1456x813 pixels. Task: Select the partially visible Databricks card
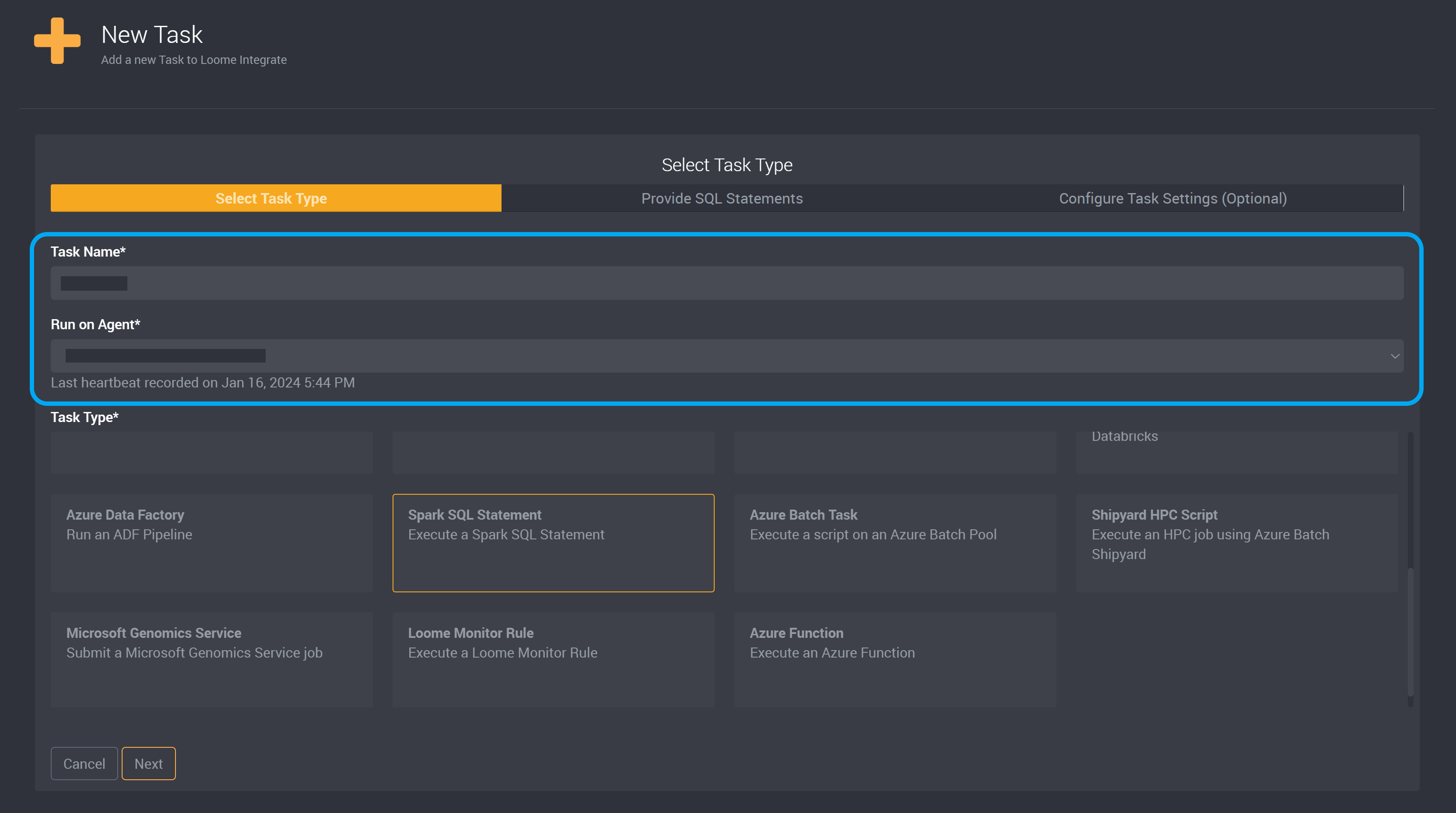[1237, 452]
